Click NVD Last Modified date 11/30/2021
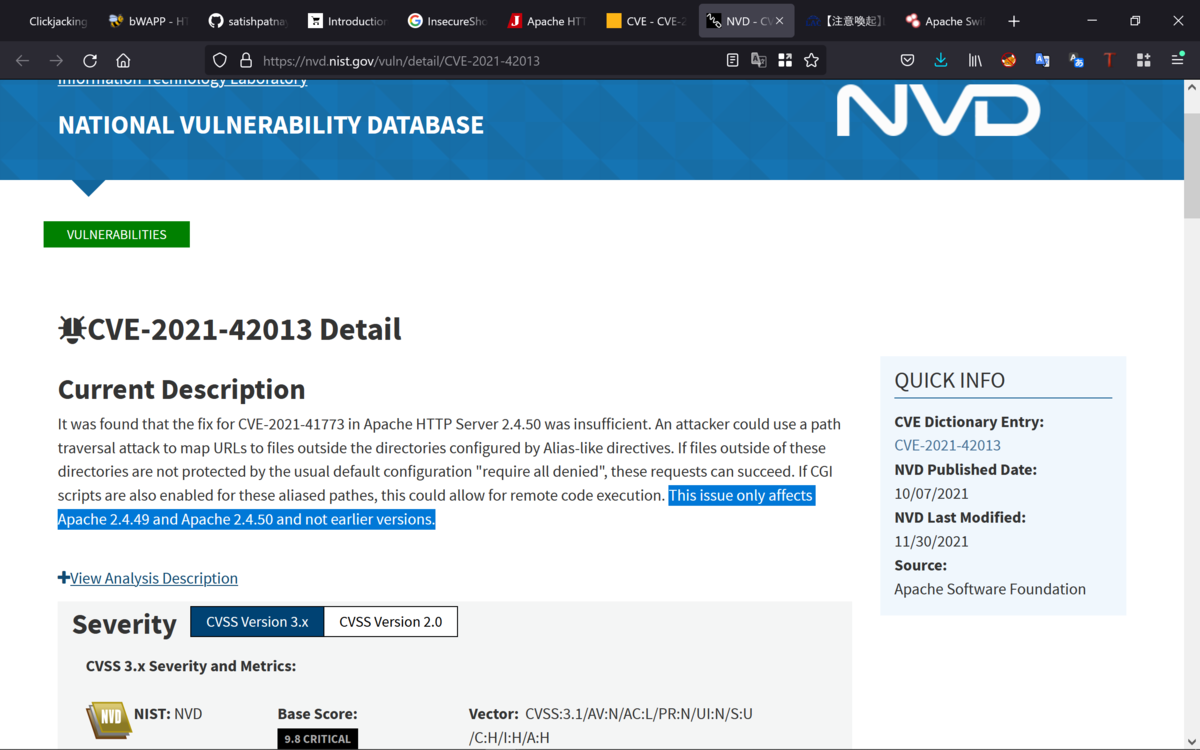This screenshot has width=1200, height=750. pos(931,541)
